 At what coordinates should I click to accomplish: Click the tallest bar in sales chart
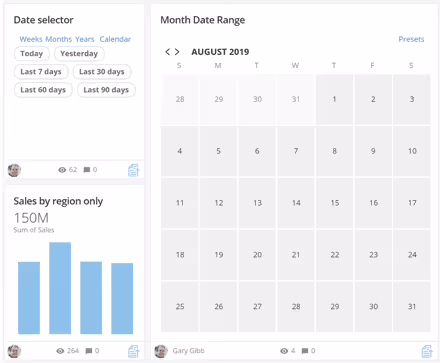[x=60, y=288]
